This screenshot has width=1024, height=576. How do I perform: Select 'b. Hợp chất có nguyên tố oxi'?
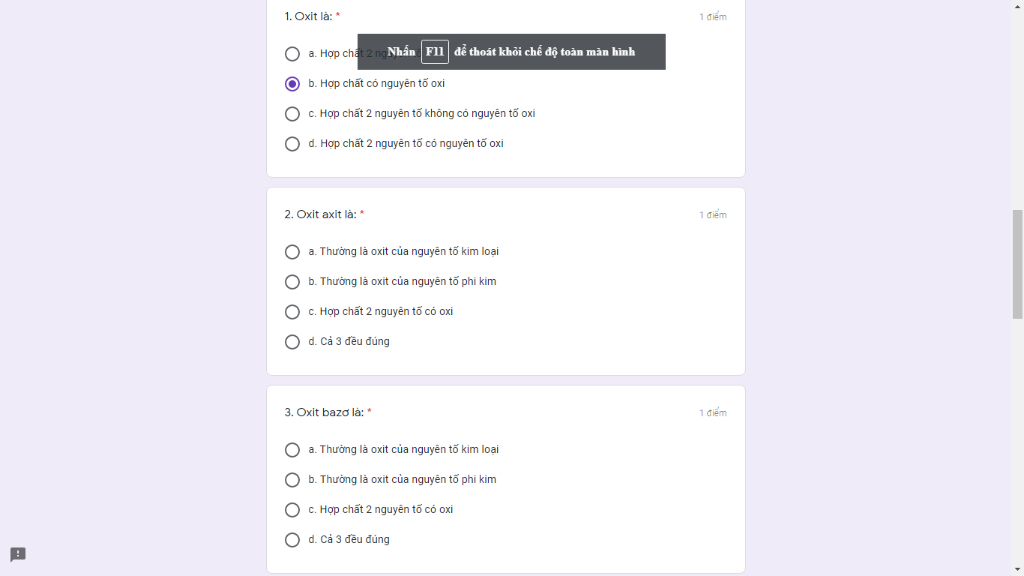tap(292, 84)
